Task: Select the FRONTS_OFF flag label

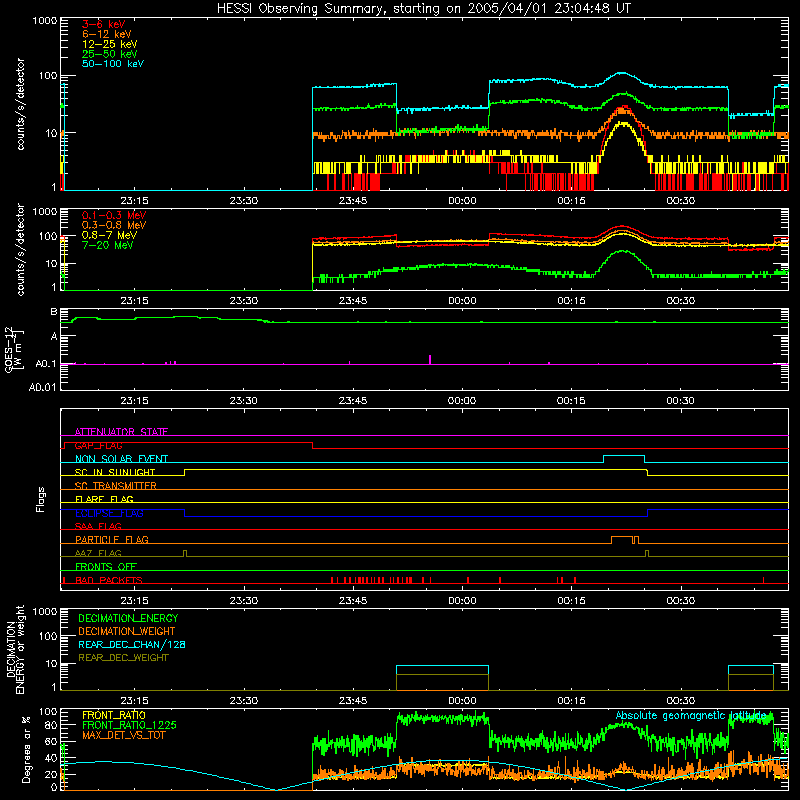Action: coord(106,566)
